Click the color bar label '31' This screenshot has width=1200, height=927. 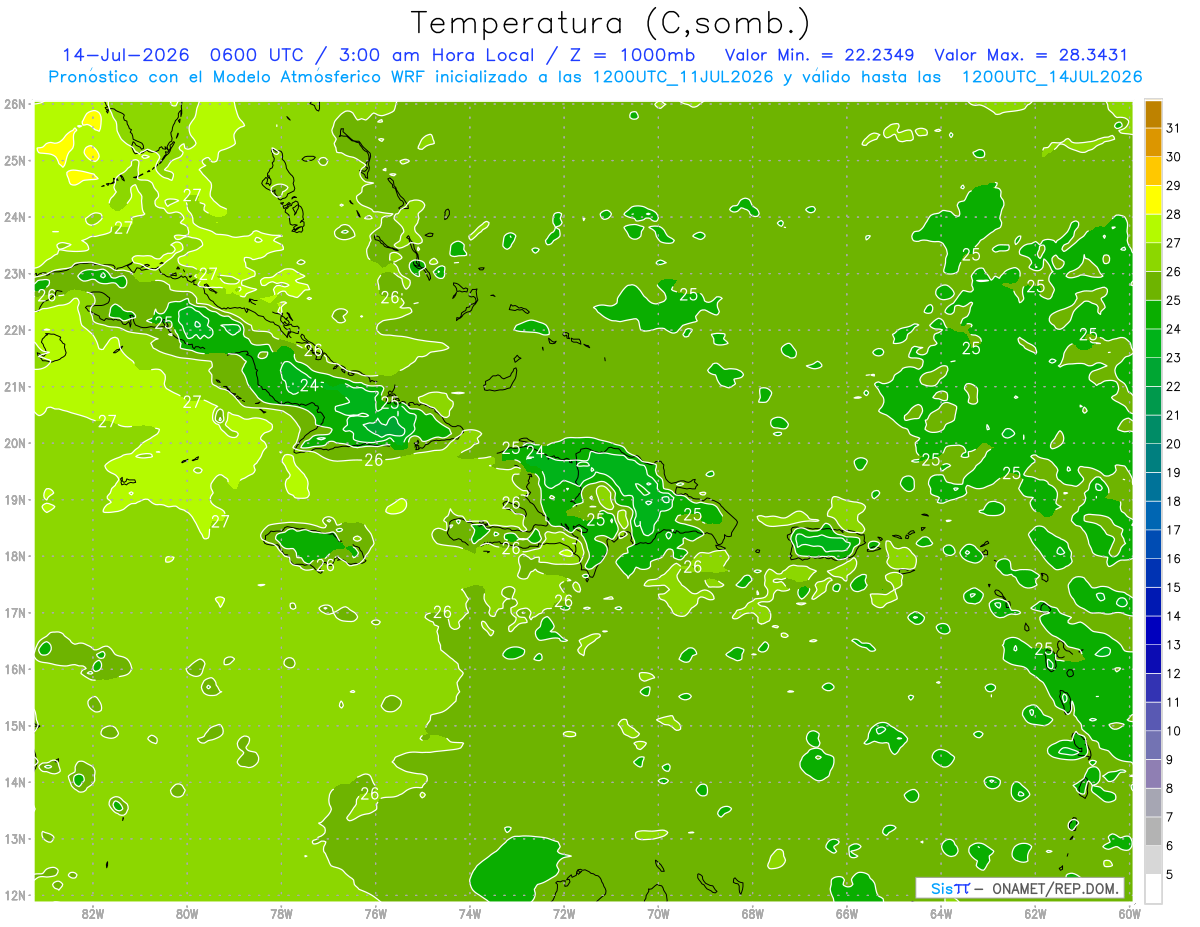pyautogui.click(x=1173, y=128)
